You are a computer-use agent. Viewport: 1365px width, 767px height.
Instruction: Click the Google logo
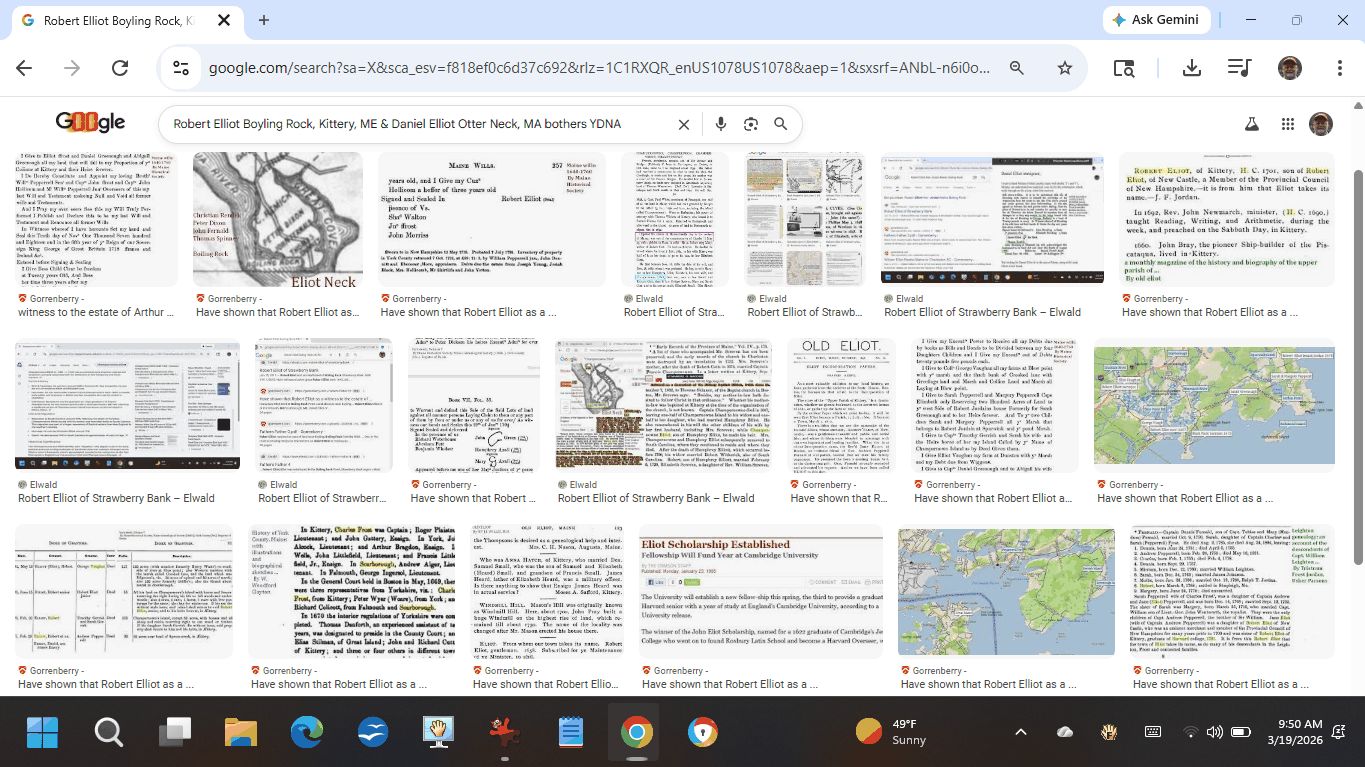[x=90, y=122]
